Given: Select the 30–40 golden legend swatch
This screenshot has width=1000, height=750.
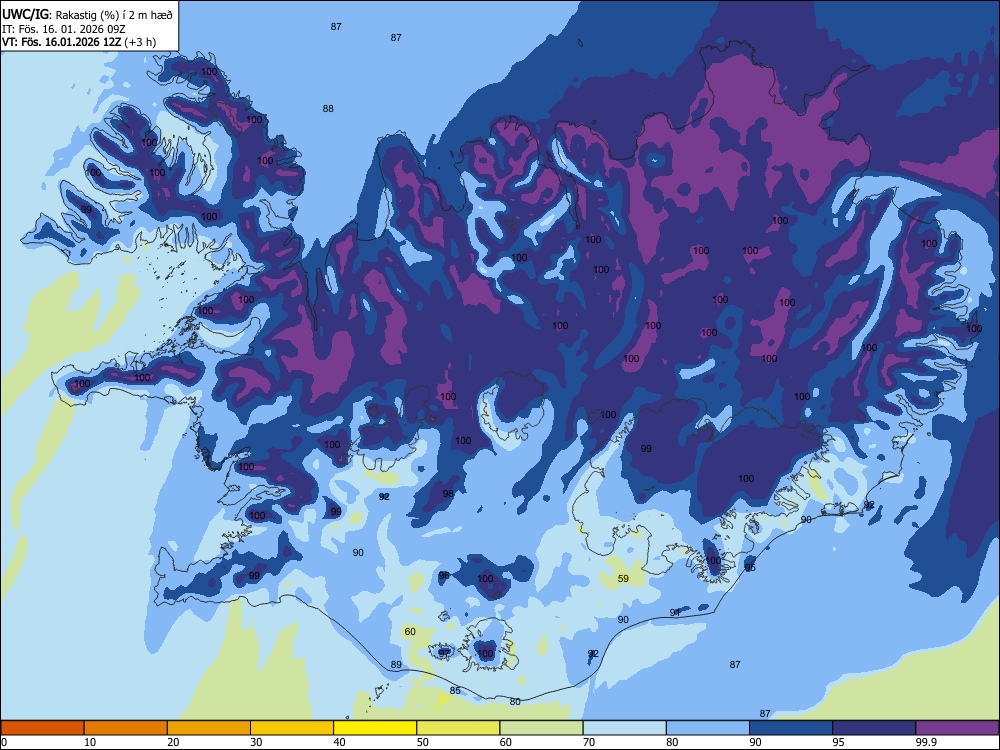Looking at the screenshot, I should (x=292, y=728).
